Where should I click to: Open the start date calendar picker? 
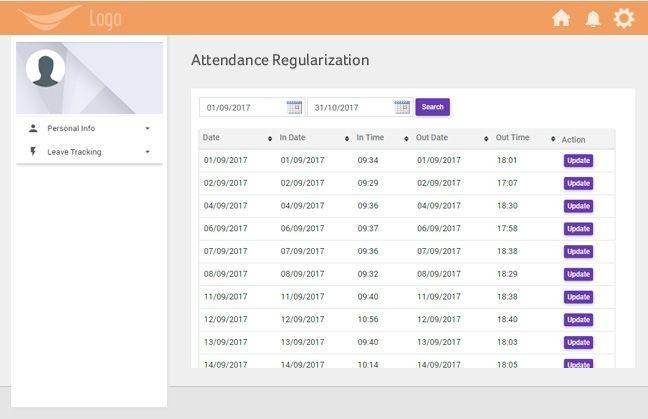coord(294,107)
